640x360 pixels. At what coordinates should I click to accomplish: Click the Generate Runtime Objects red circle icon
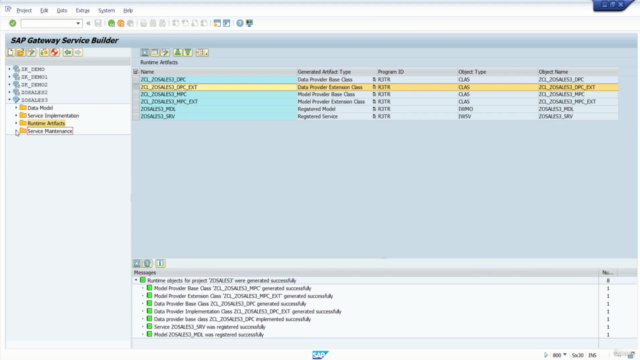(54, 52)
